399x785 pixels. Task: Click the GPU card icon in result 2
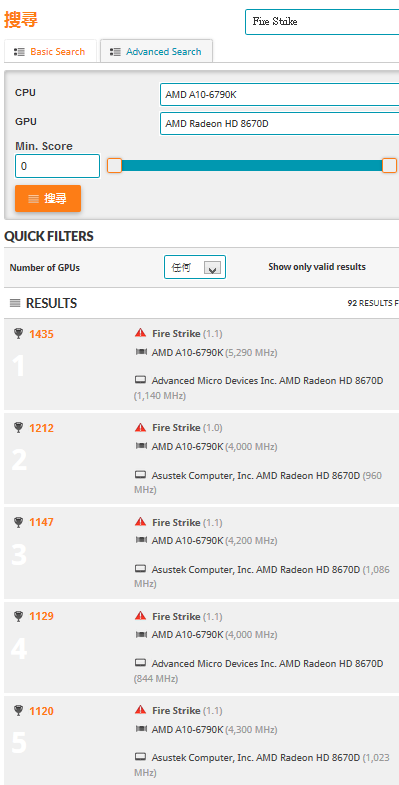141,475
